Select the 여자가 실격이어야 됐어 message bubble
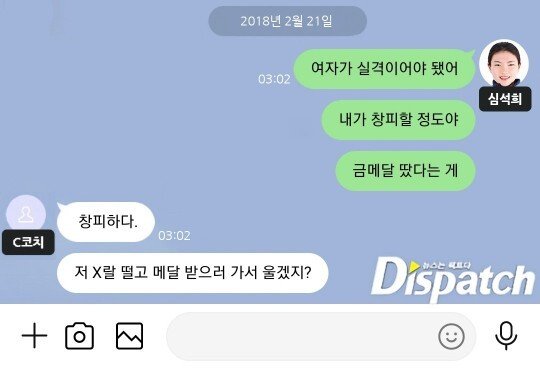 pyautogui.click(x=384, y=69)
